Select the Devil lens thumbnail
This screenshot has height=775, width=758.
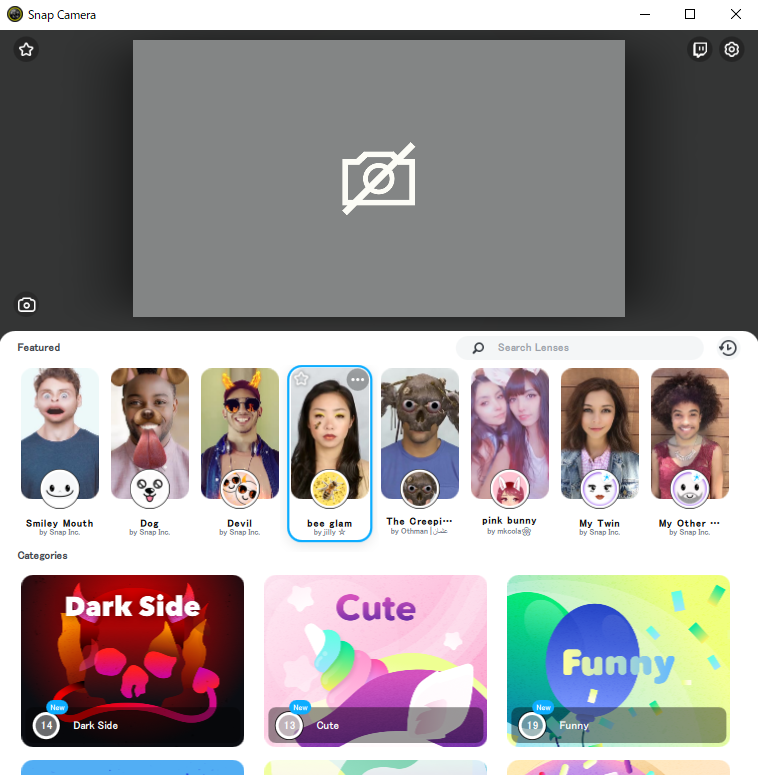point(240,433)
